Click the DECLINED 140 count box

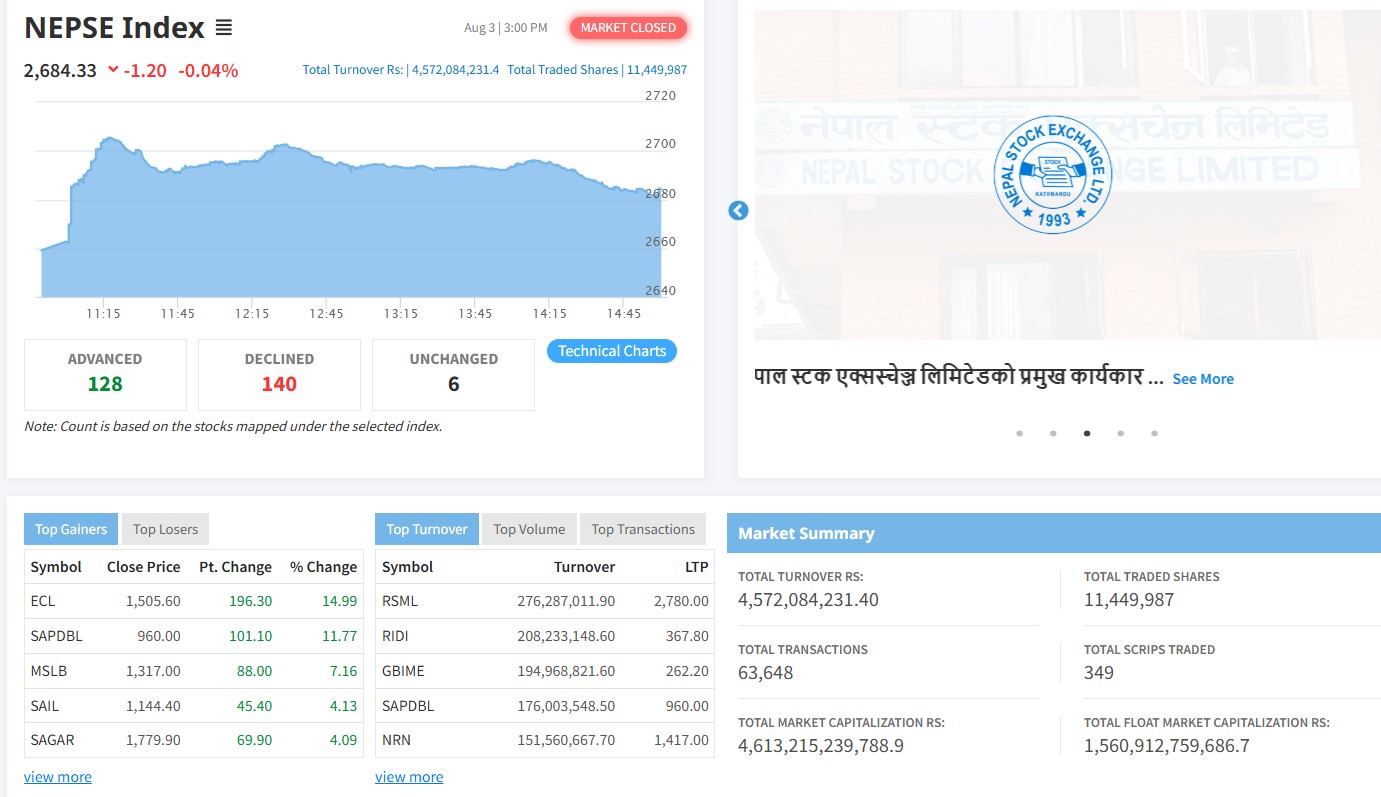pos(279,375)
